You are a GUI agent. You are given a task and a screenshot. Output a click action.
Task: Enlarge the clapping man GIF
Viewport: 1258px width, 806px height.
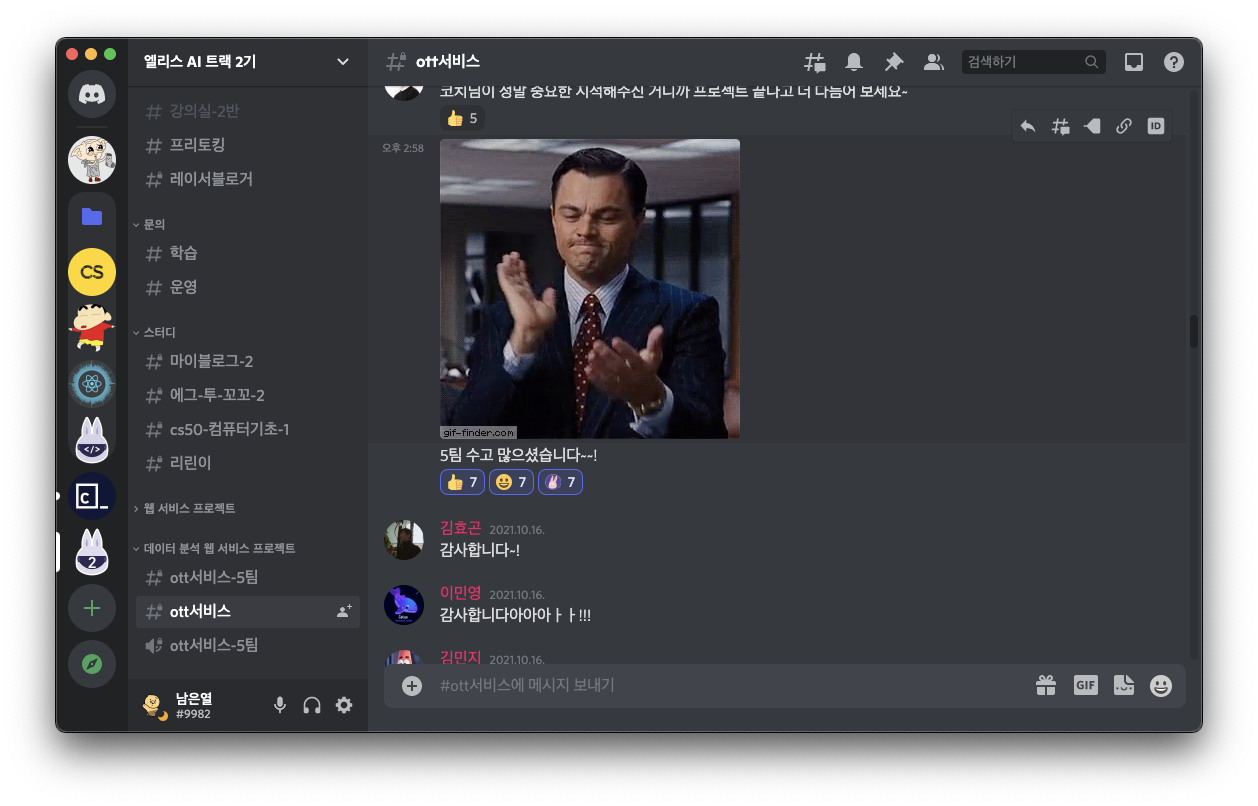pyautogui.click(x=590, y=289)
